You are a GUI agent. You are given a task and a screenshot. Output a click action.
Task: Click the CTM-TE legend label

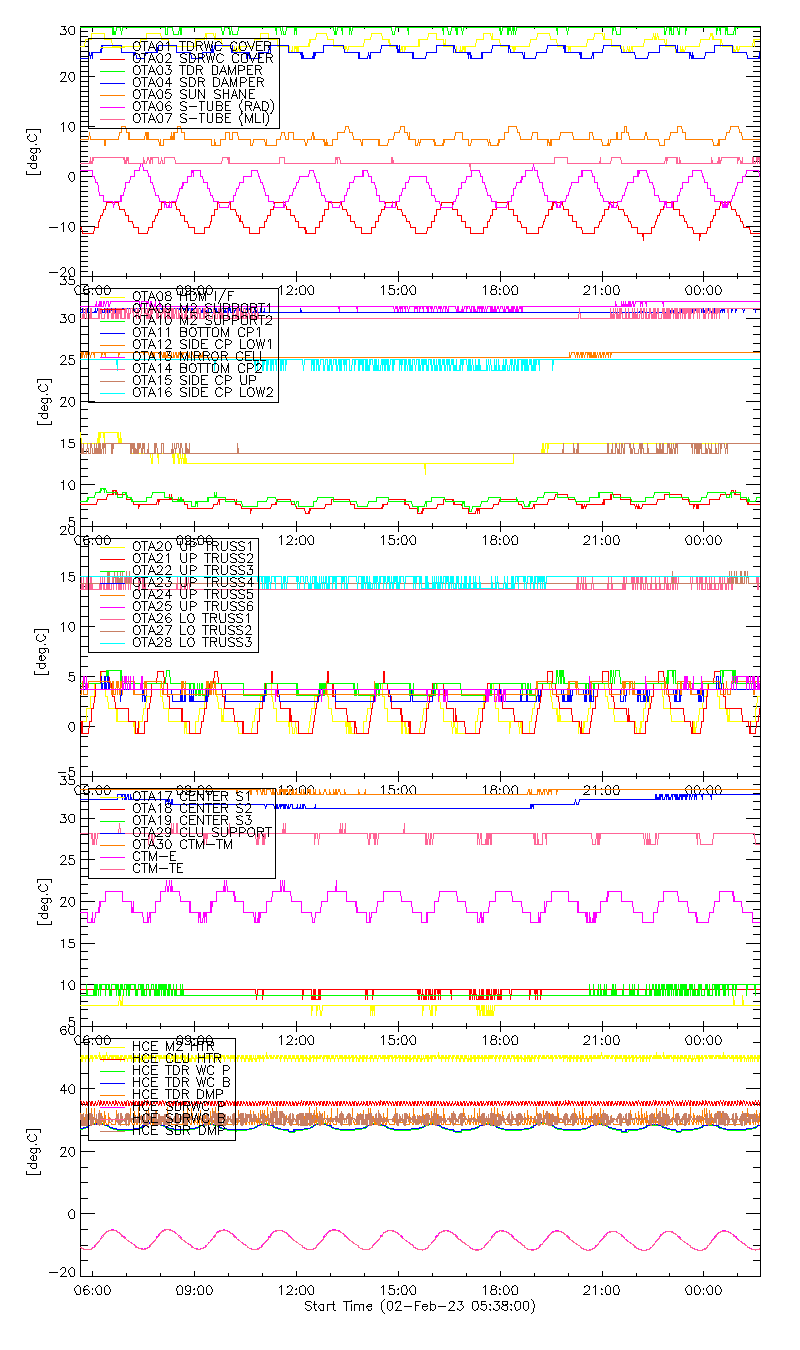[159, 868]
